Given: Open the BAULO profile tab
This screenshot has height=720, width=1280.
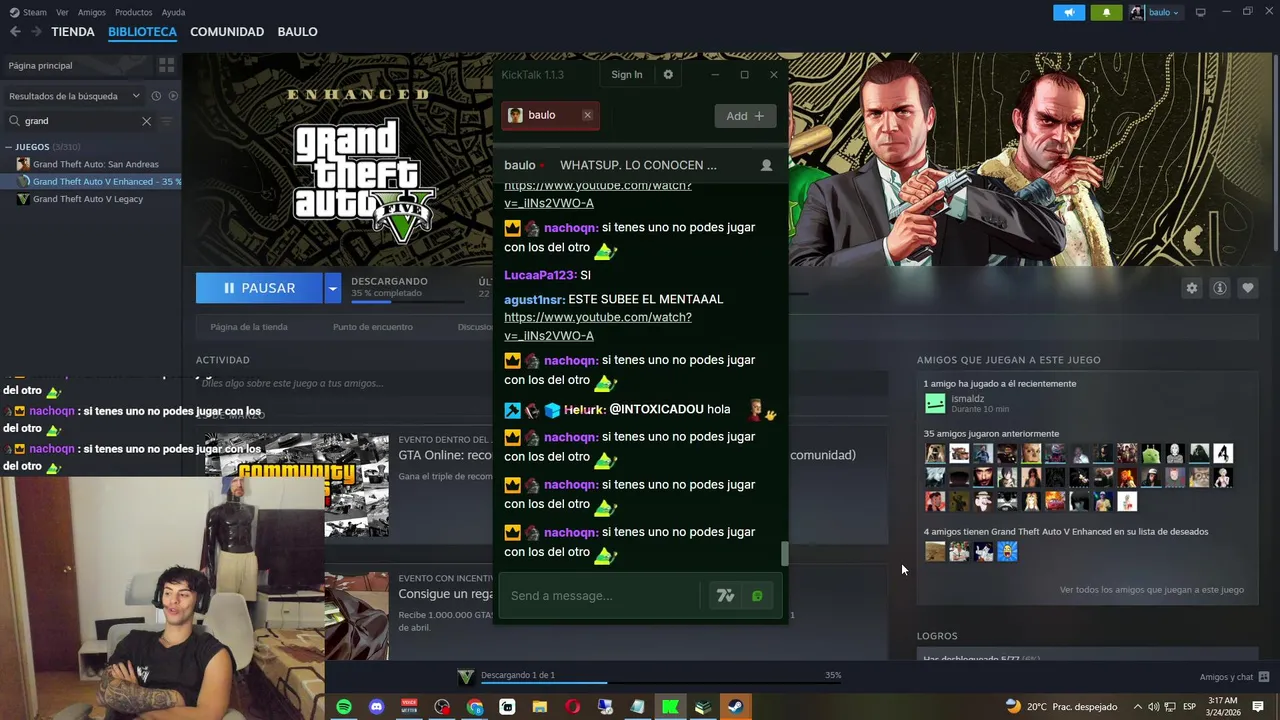Looking at the screenshot, I should 297,32.
